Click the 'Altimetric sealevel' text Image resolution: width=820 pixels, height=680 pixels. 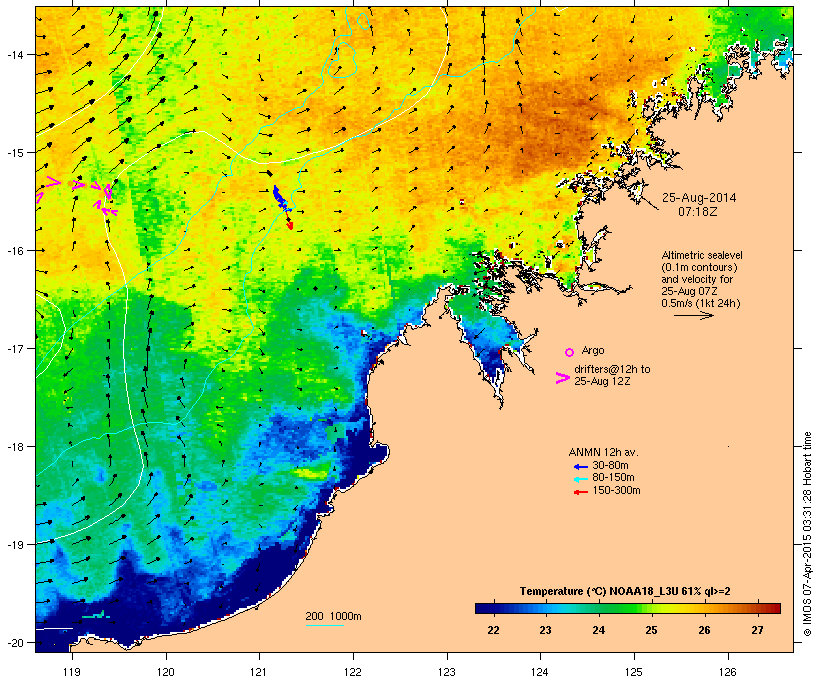tap(702, 255)
